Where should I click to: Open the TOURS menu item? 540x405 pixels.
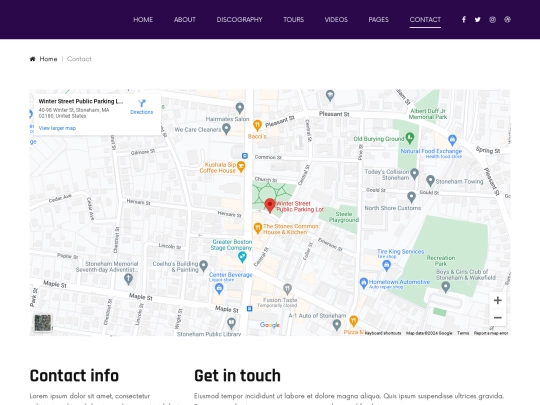[293, 20]
